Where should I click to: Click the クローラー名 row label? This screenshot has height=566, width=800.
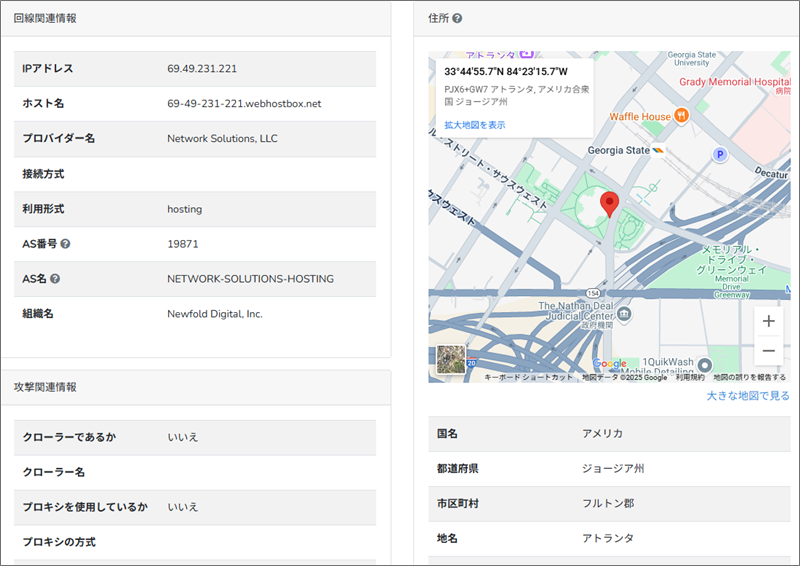click(x=54, y=472)
